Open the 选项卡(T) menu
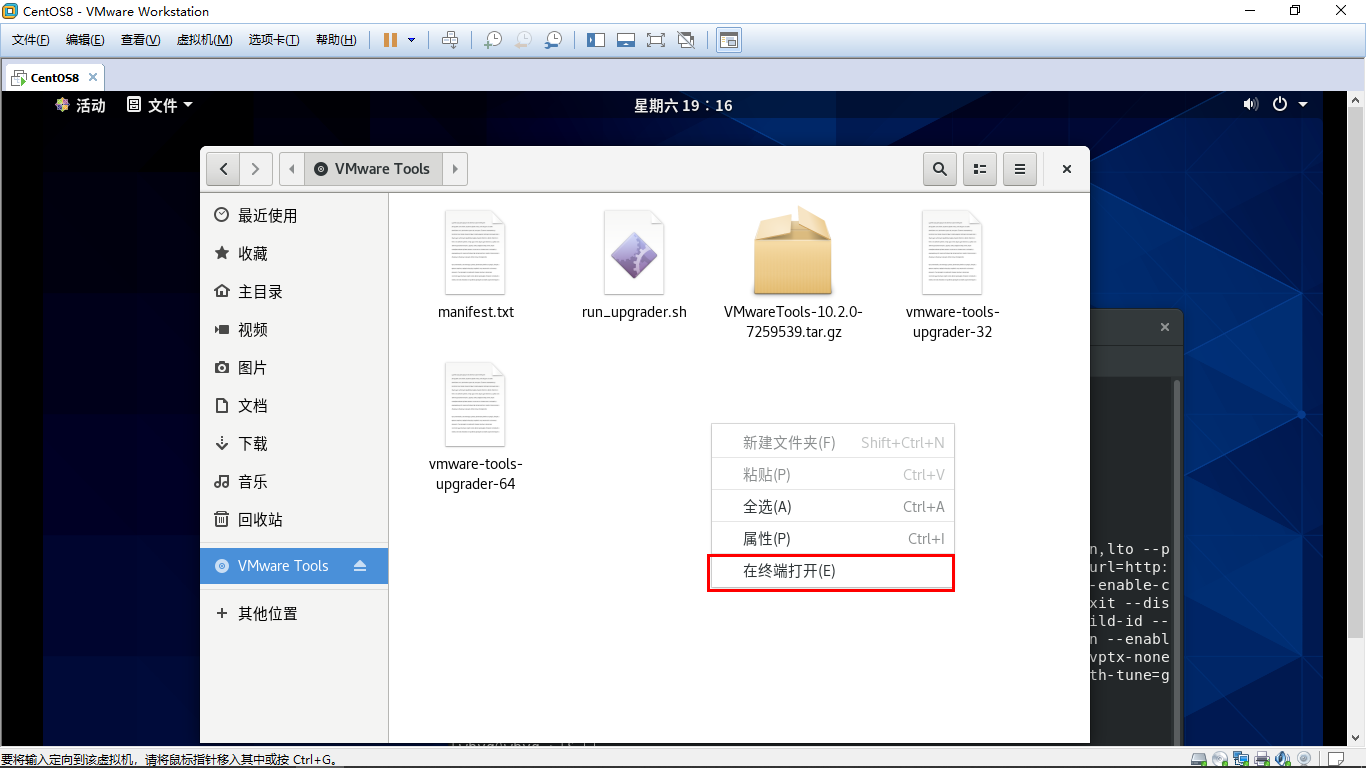This screenshot has width=1366, height=768. (274, 40)
